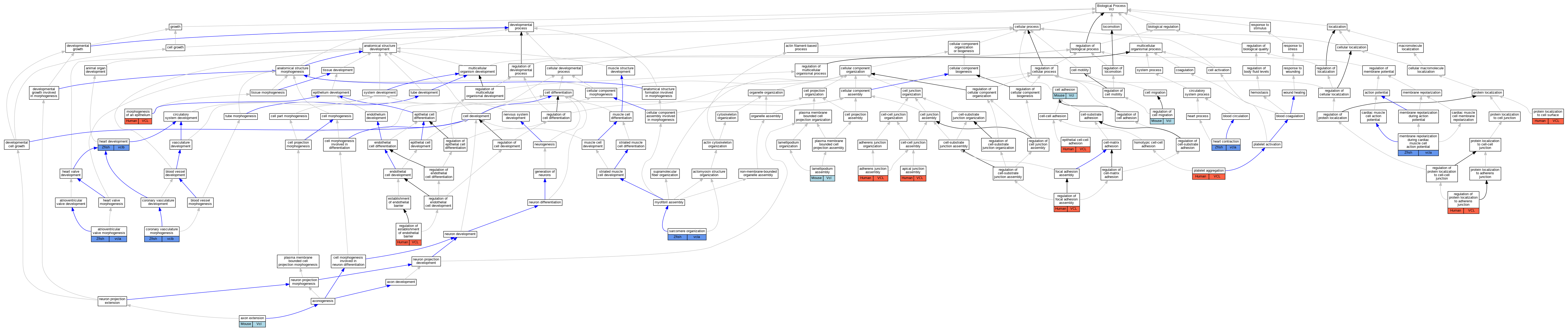The width and height of the screenshot is (1568, 330).
Task: Select 'muscle structure development' node
Action: coord(620,70)
